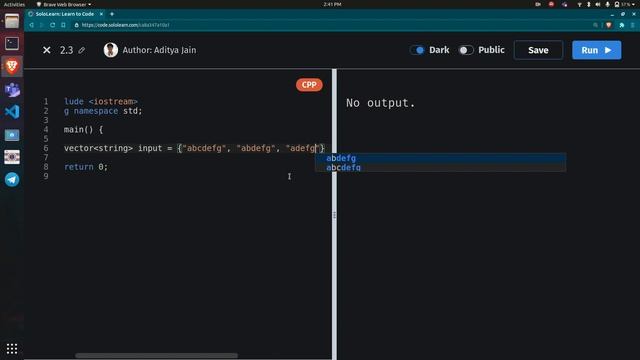640x360 pixels.
Task: Click the Wi-Fi icon in top bar
Action: tap(579, 4)
